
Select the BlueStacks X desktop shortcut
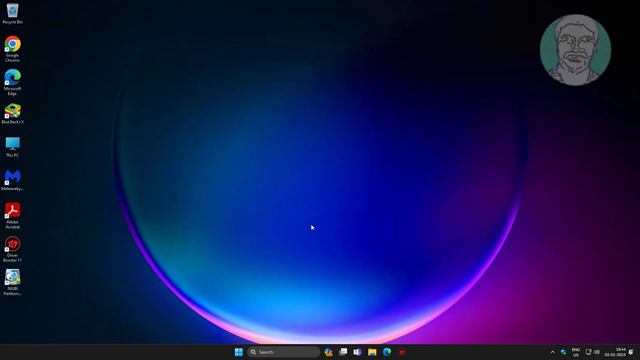click(12, 114)
